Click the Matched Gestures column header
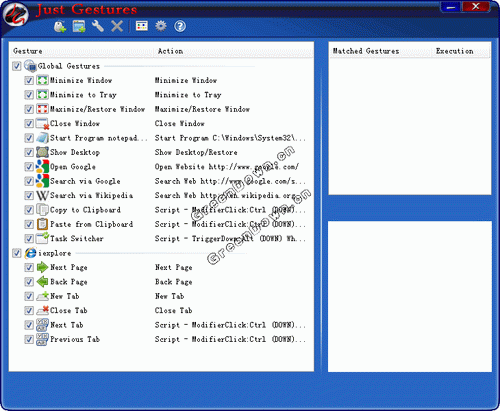The width and height of the screenshot is (500, 411). tap(381, 51)
